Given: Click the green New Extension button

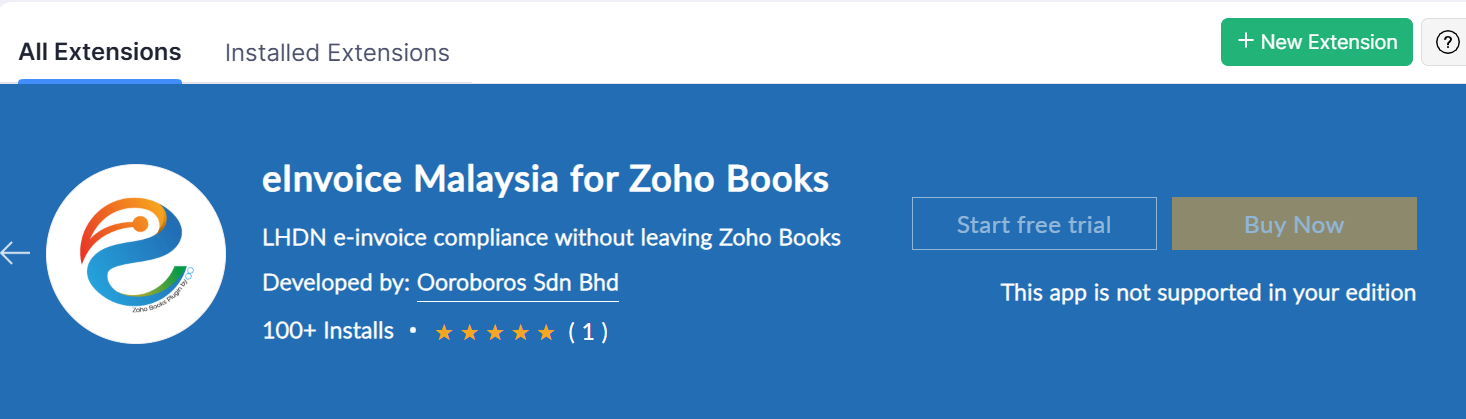Looking at the screenshot, I should pos(1316,42).
